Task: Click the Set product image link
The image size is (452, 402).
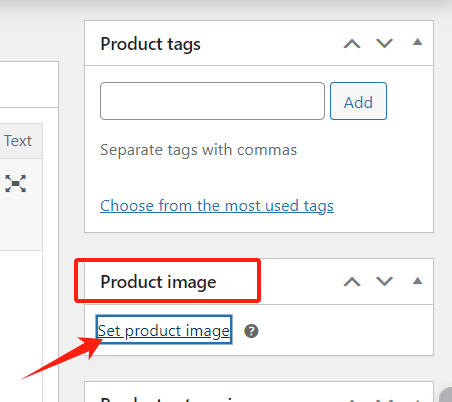Action: [164, 330]
